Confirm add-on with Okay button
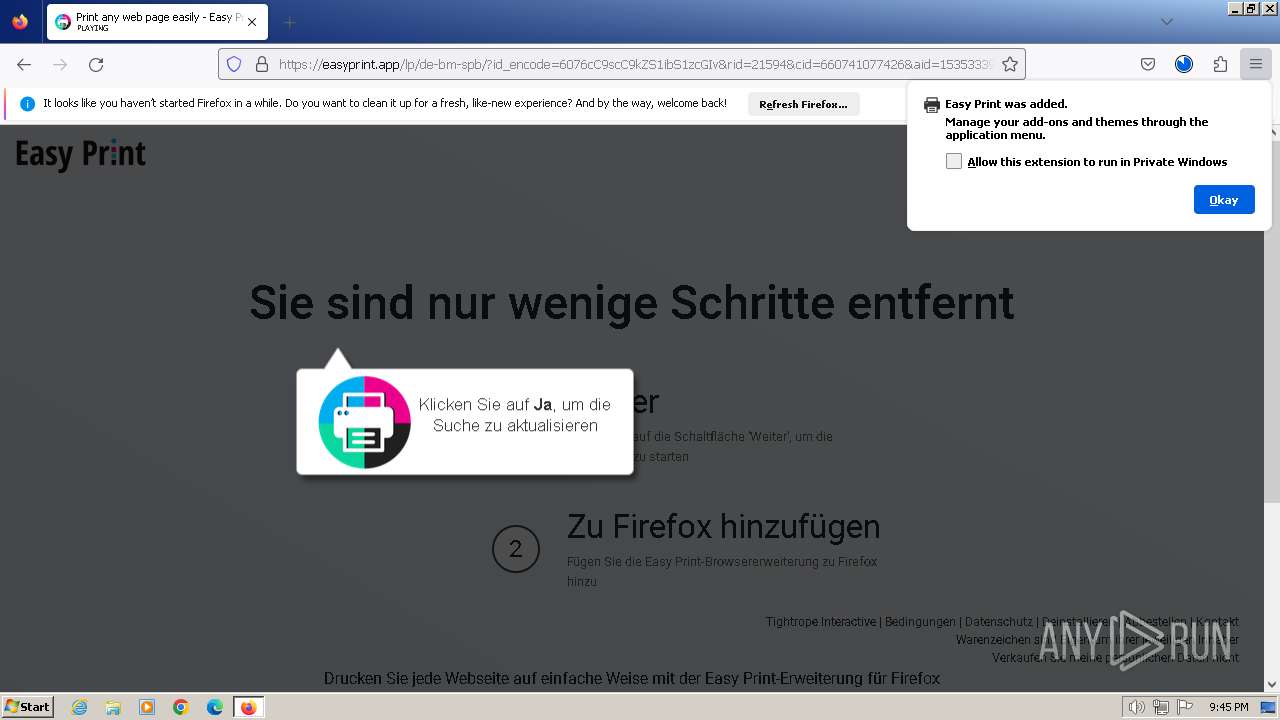This screenshot has width=1280, height=720. 1224,200
